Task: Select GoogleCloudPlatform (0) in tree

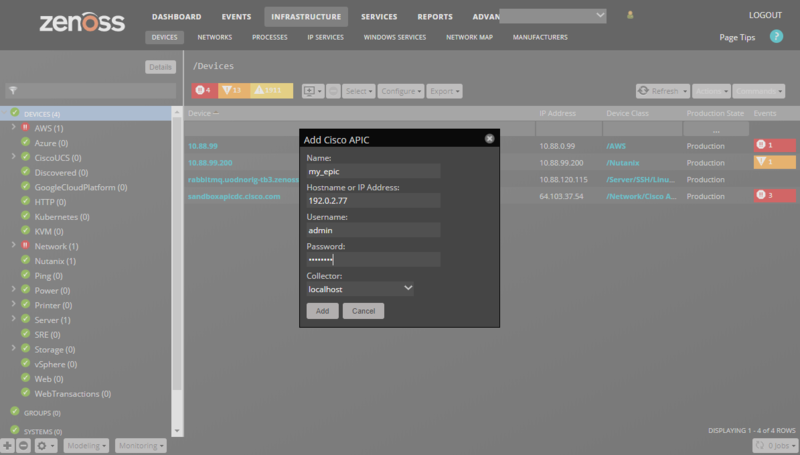Action: (x=81, y=187)
